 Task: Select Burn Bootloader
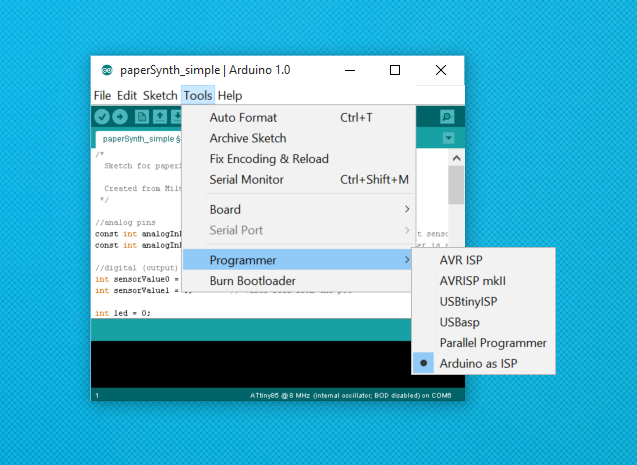[299, 281]
